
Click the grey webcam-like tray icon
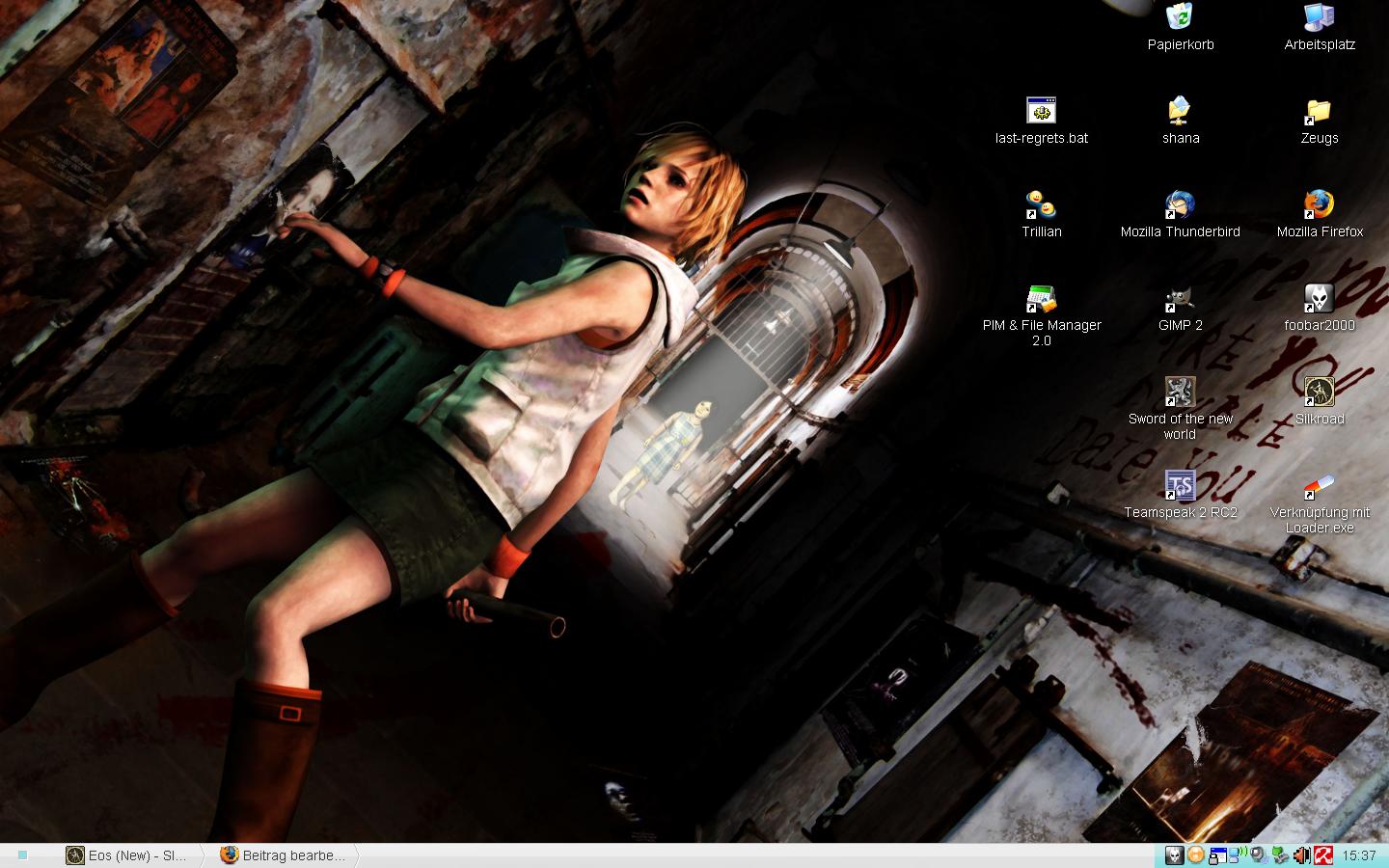pyautogui.click(x=1259, y=855)
